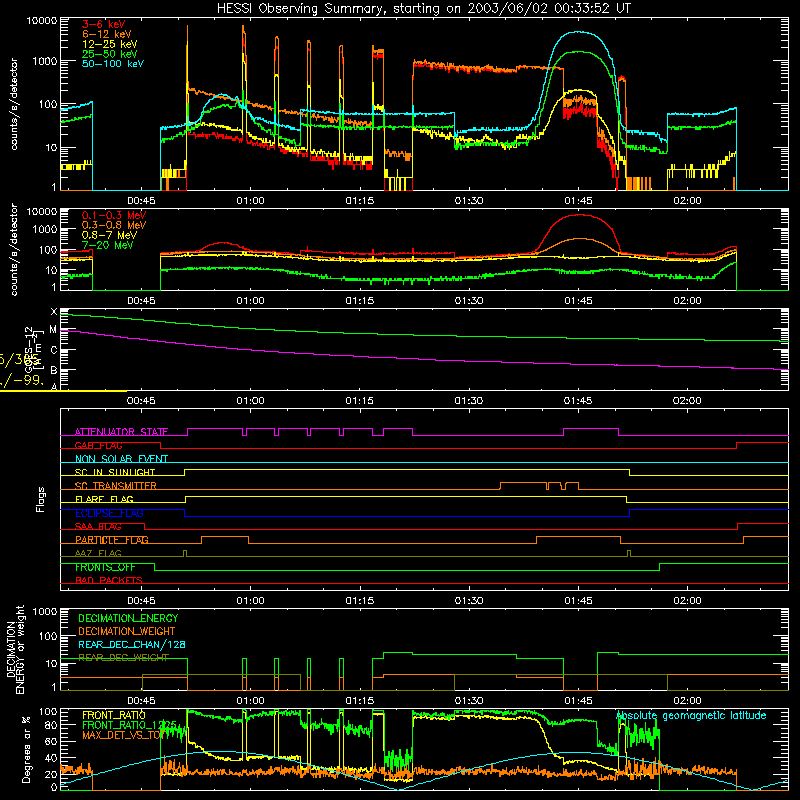Image resolution: width=800 pixels, height=800 pixels.
Task: Click the vertical Flags axis label
Action: pyautogui.click(x=41, y=499)
